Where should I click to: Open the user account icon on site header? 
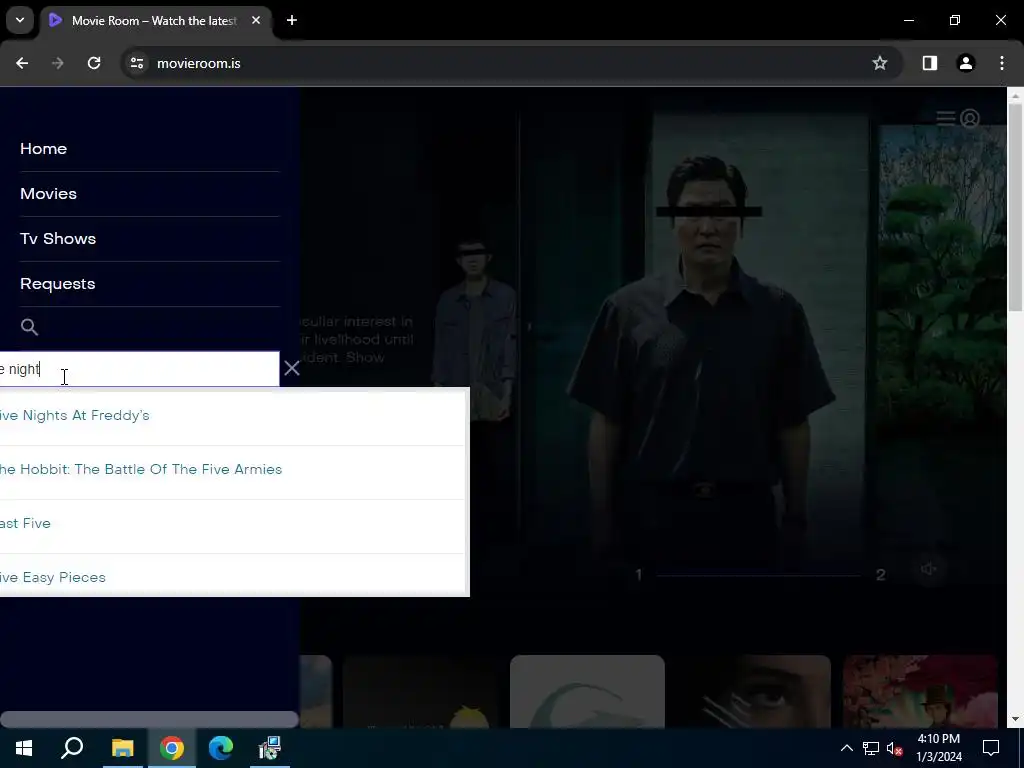[x=970, y=118]
